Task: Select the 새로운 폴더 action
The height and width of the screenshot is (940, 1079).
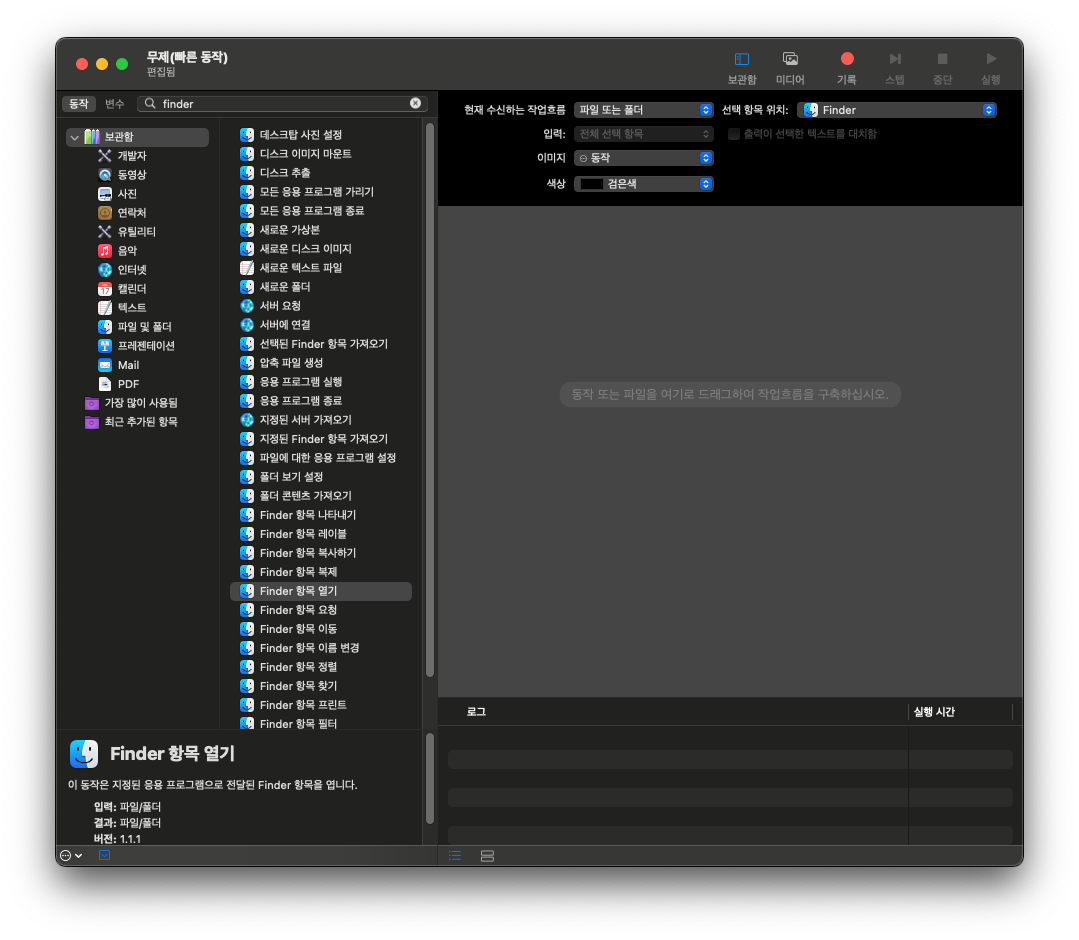Action: coord(284,287)
